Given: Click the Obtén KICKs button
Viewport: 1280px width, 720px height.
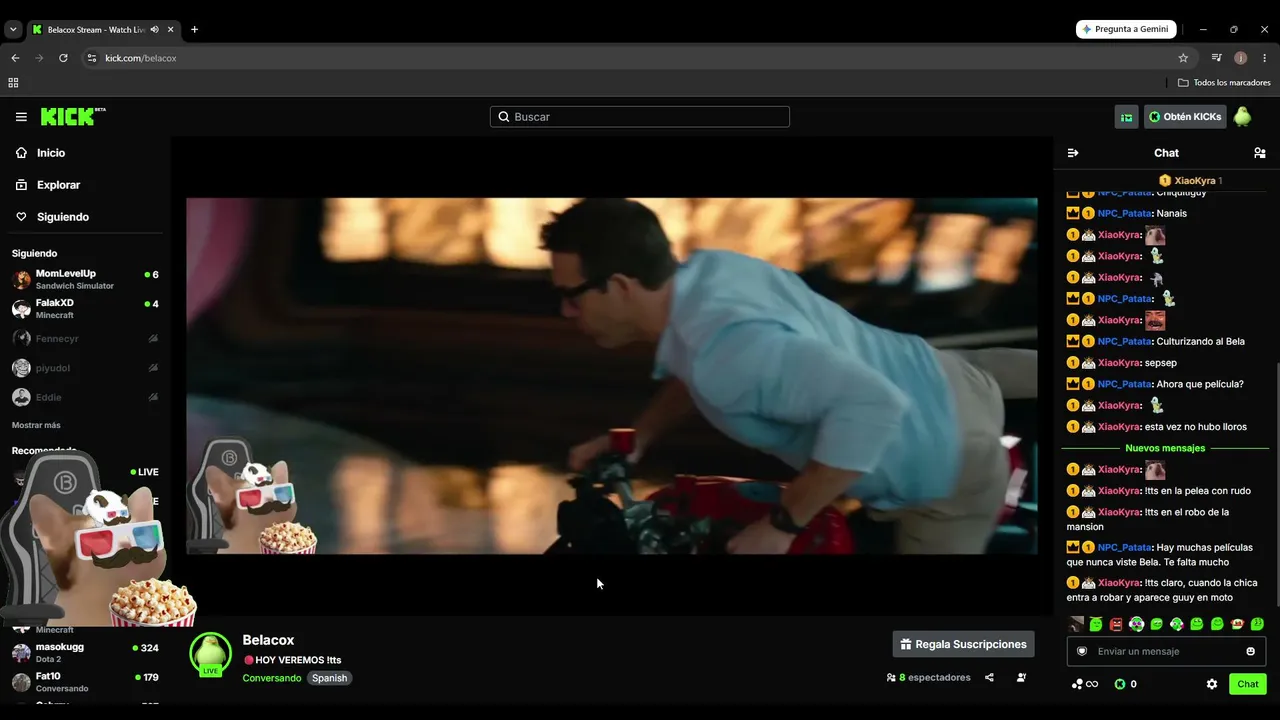Looking at the screenshot, I should click(x=1185, y=117).
